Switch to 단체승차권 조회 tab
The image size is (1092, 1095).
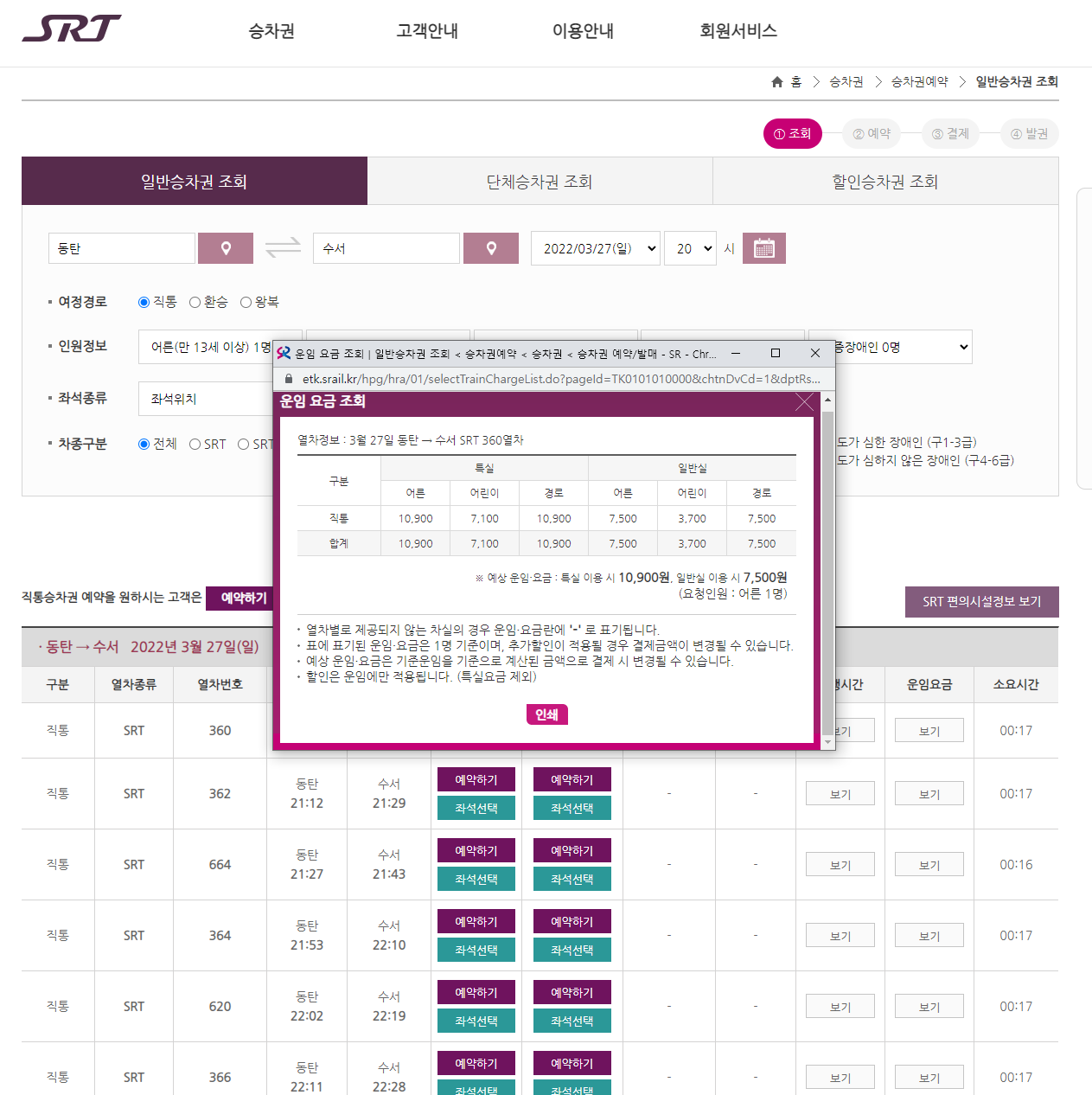click(x=540, y=181)
